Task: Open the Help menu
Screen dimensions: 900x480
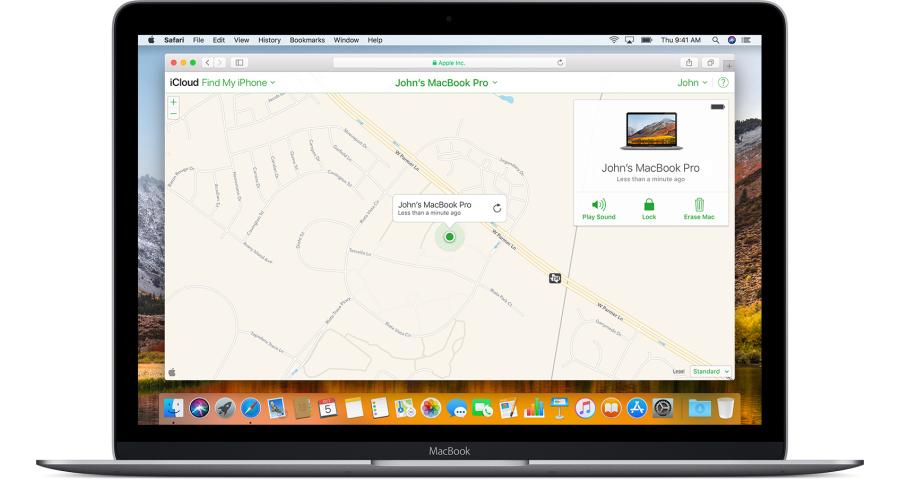Action: 375,40
